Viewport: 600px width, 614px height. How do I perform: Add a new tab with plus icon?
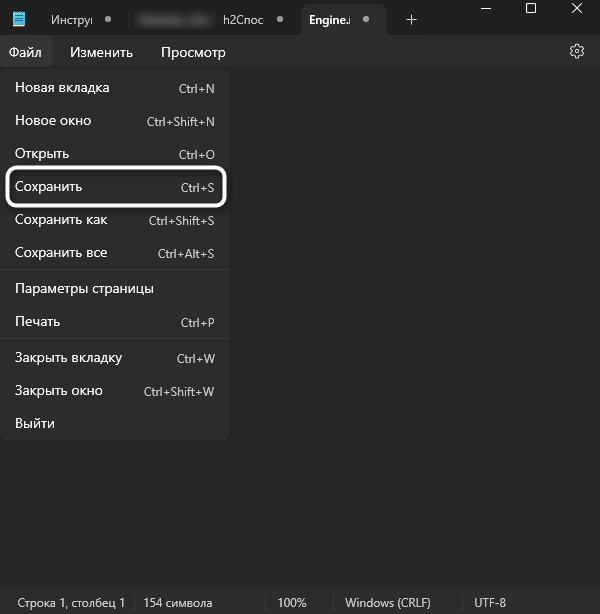pos(411,20)
